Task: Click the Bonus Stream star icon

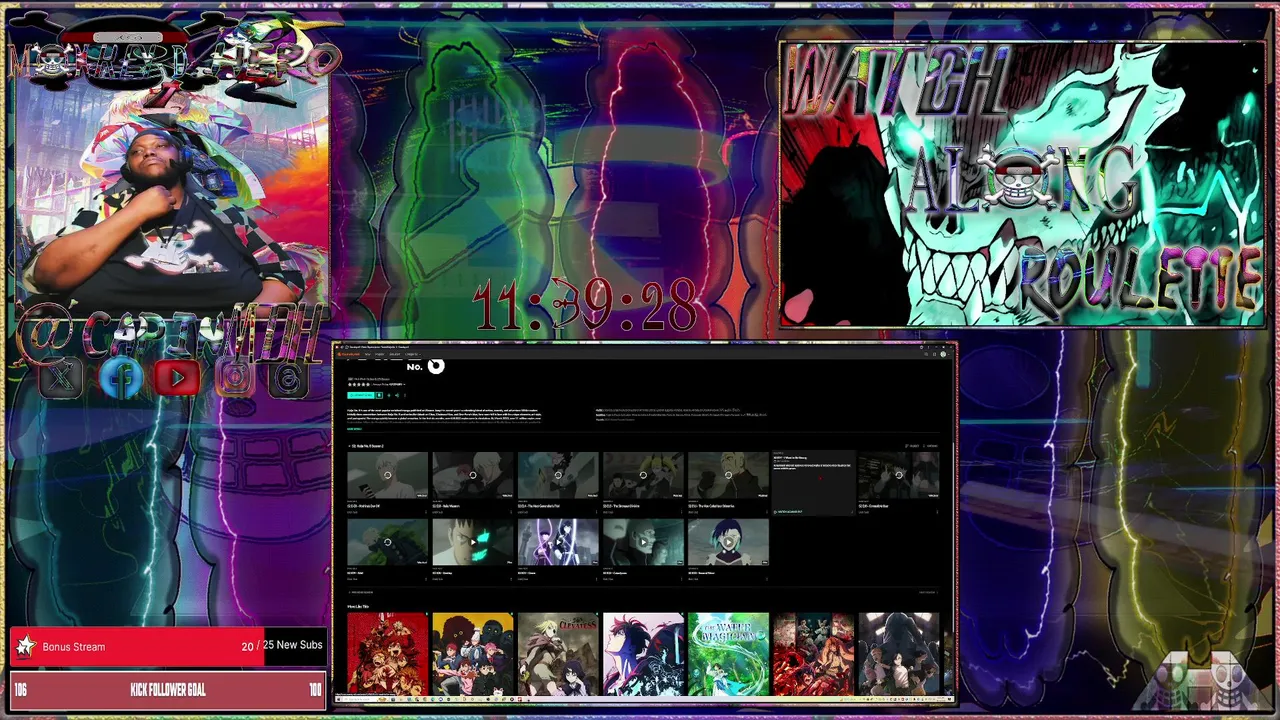Action: (x=26, y=647)
